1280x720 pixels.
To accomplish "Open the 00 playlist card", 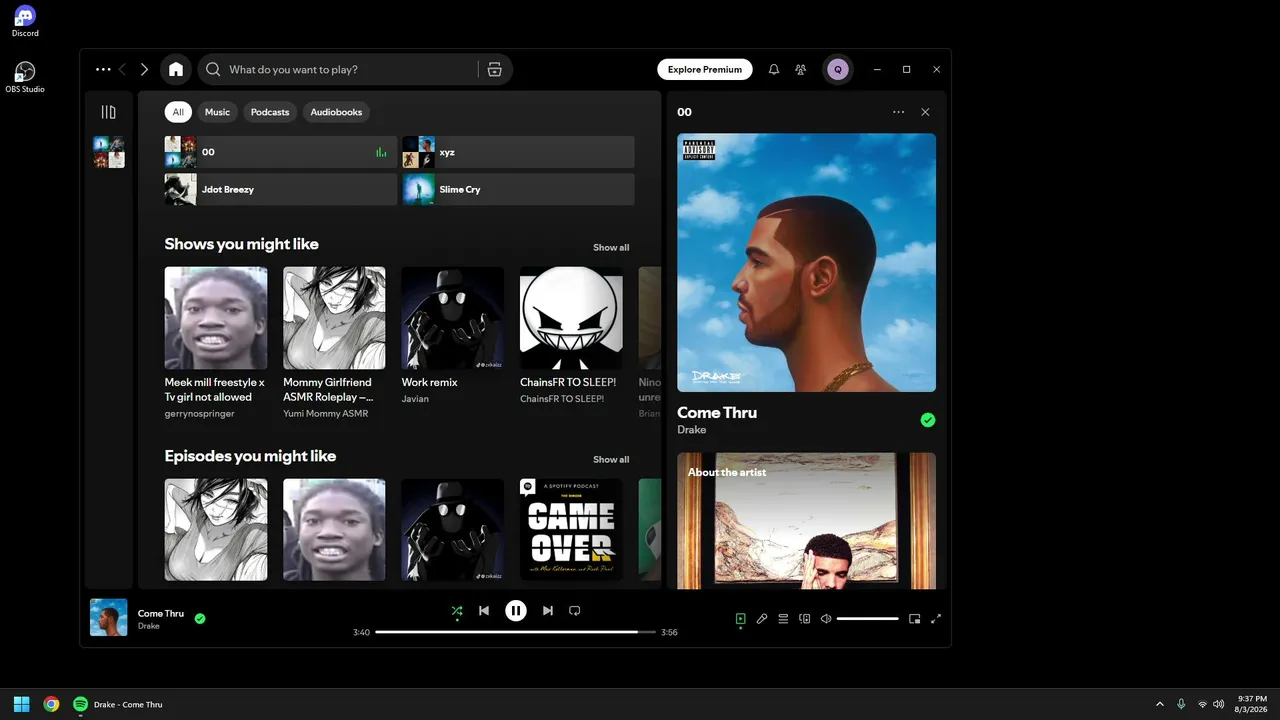I will [281, 152].
